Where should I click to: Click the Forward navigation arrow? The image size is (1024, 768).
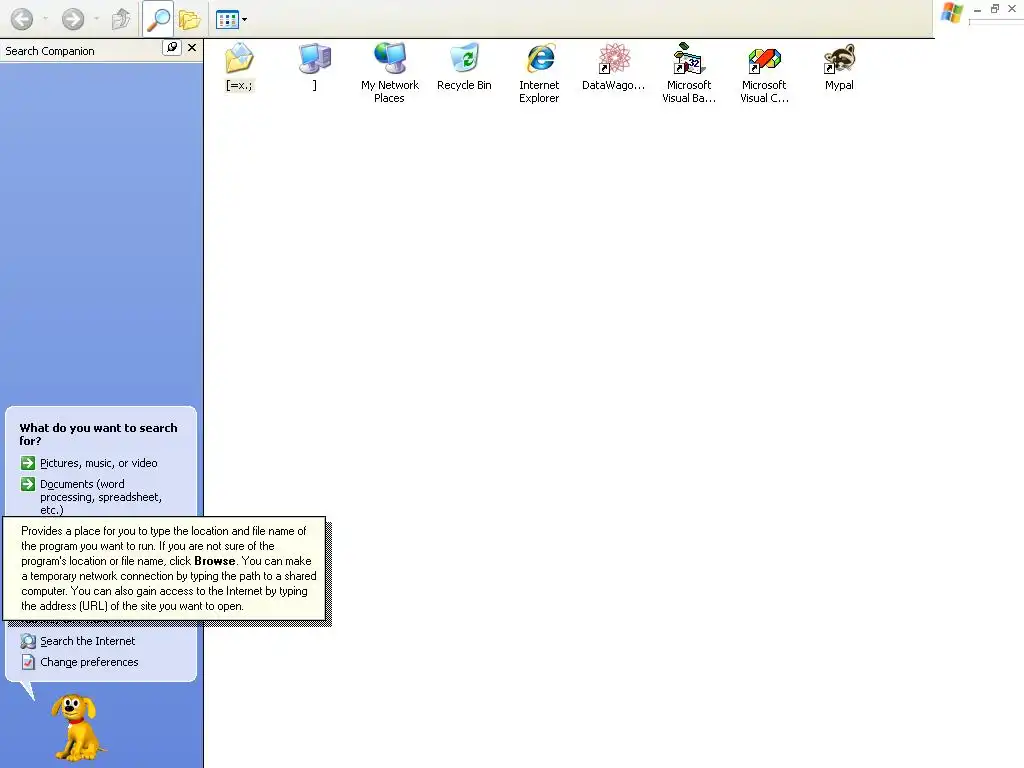[72, 19]
